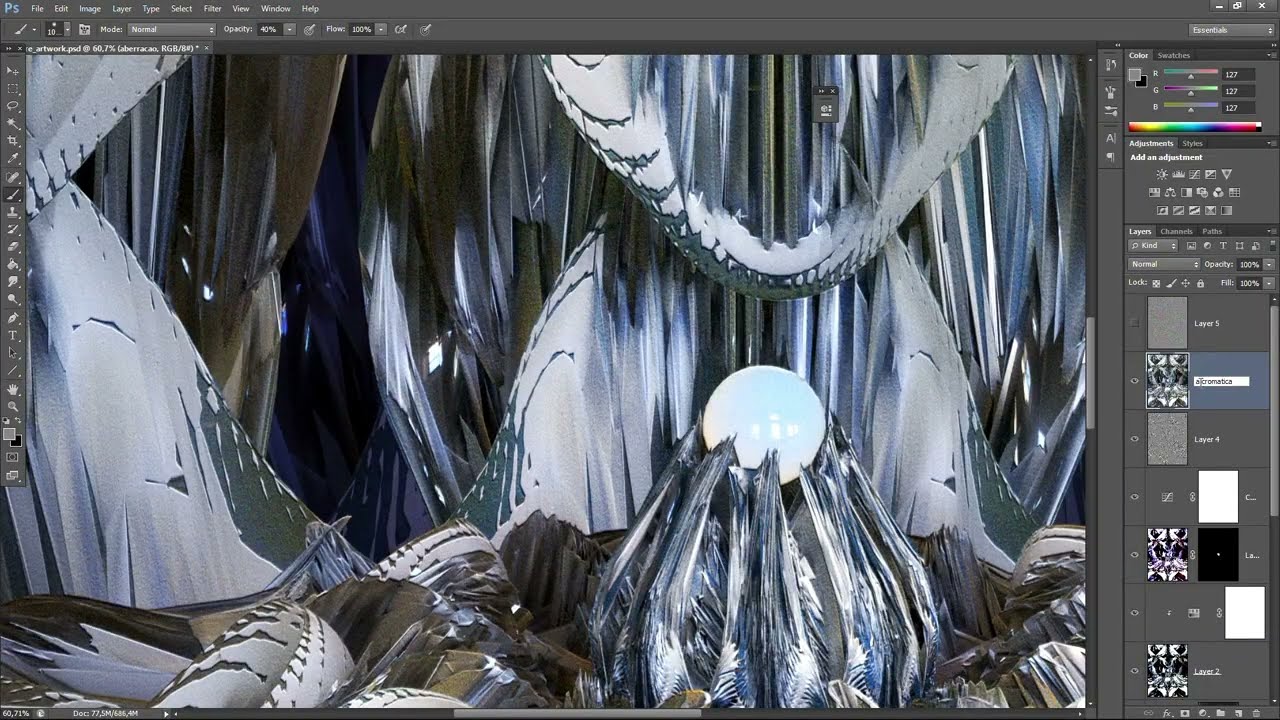1280x720 pixels.
Task: Select the Layer 4 thumbnail
Action: [1167, 439]
